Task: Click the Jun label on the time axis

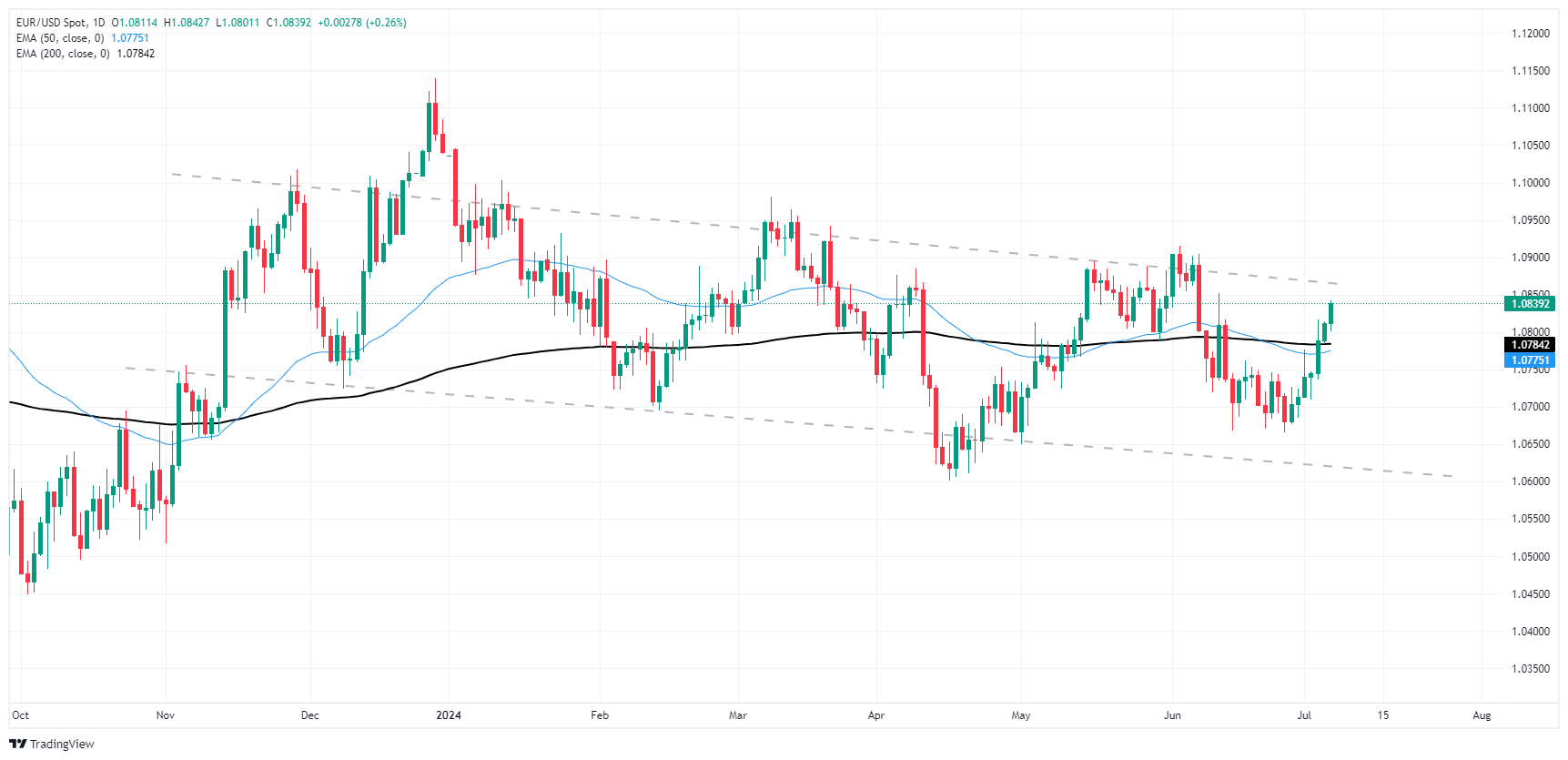Action: tap(1172, 715)
